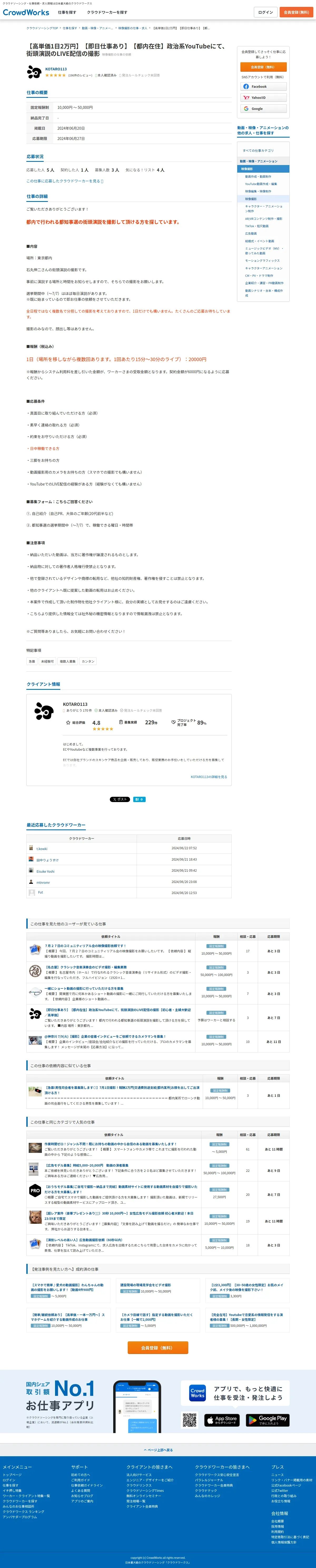
Task: Click the thumbnail of the 7月27日 job
Action: (35, 950)
